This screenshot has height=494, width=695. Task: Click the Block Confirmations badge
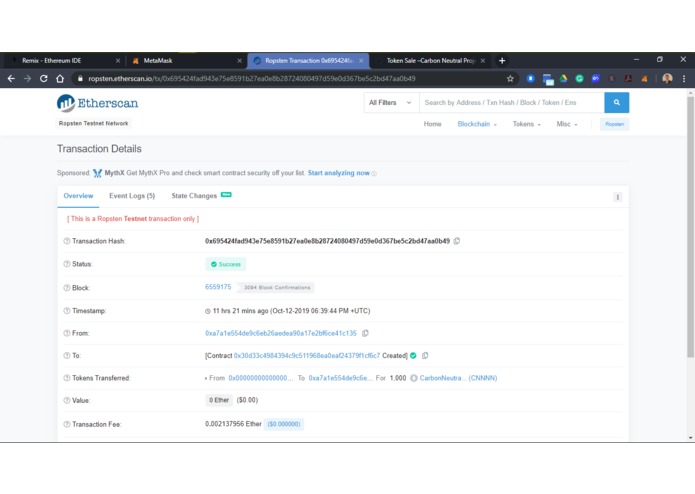(x=277, y=288)
